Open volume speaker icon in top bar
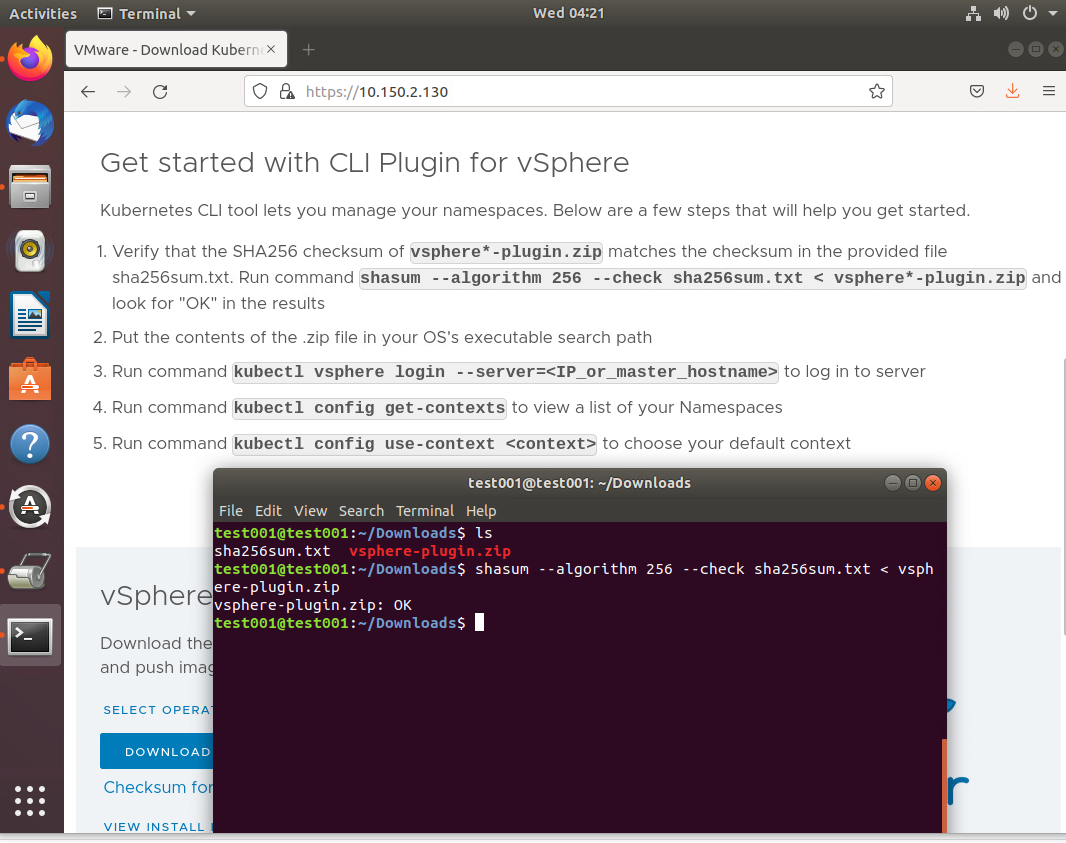This screenshot has width=1066, height=843. [x=1001, y=14]
